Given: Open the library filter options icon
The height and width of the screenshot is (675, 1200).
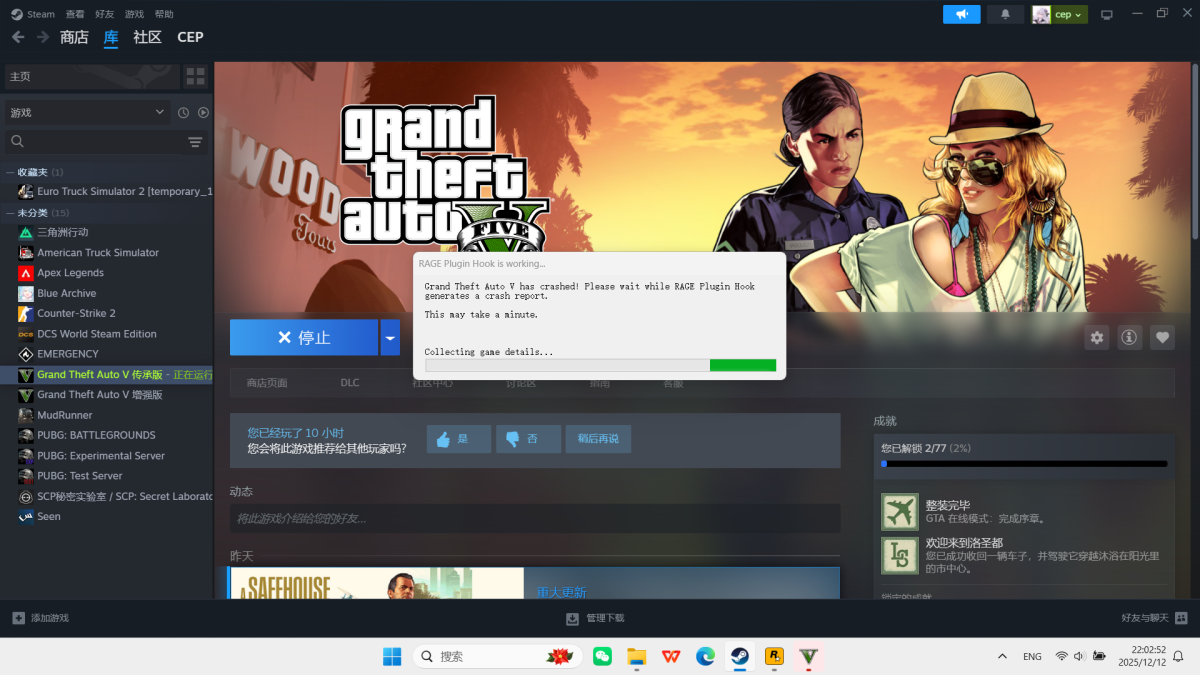Looking at the screenshot, I should click(x=195, y=142).
